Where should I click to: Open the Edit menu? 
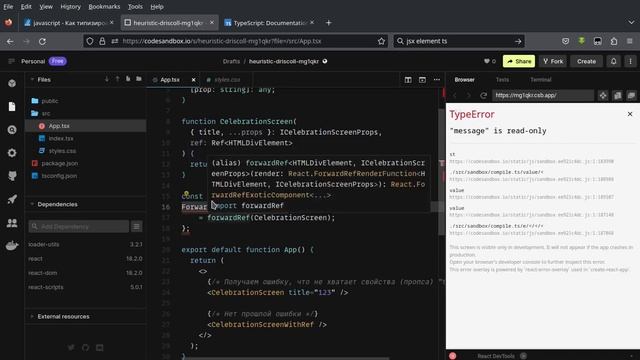(x=26, y=7)
